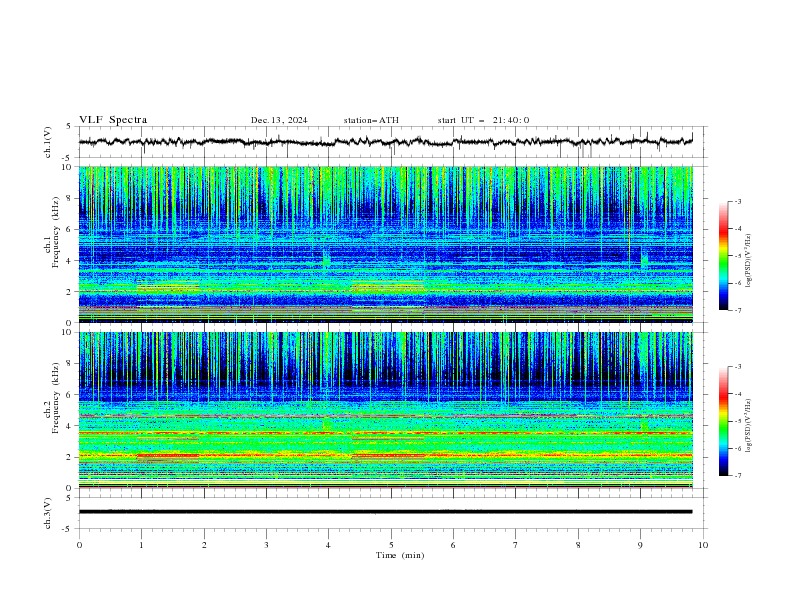The height and width of the screenshot is (612, 792).
Task: Click the ch.3 flat black waveform trace
Action: pyautogui.click(x=386, y=512)
